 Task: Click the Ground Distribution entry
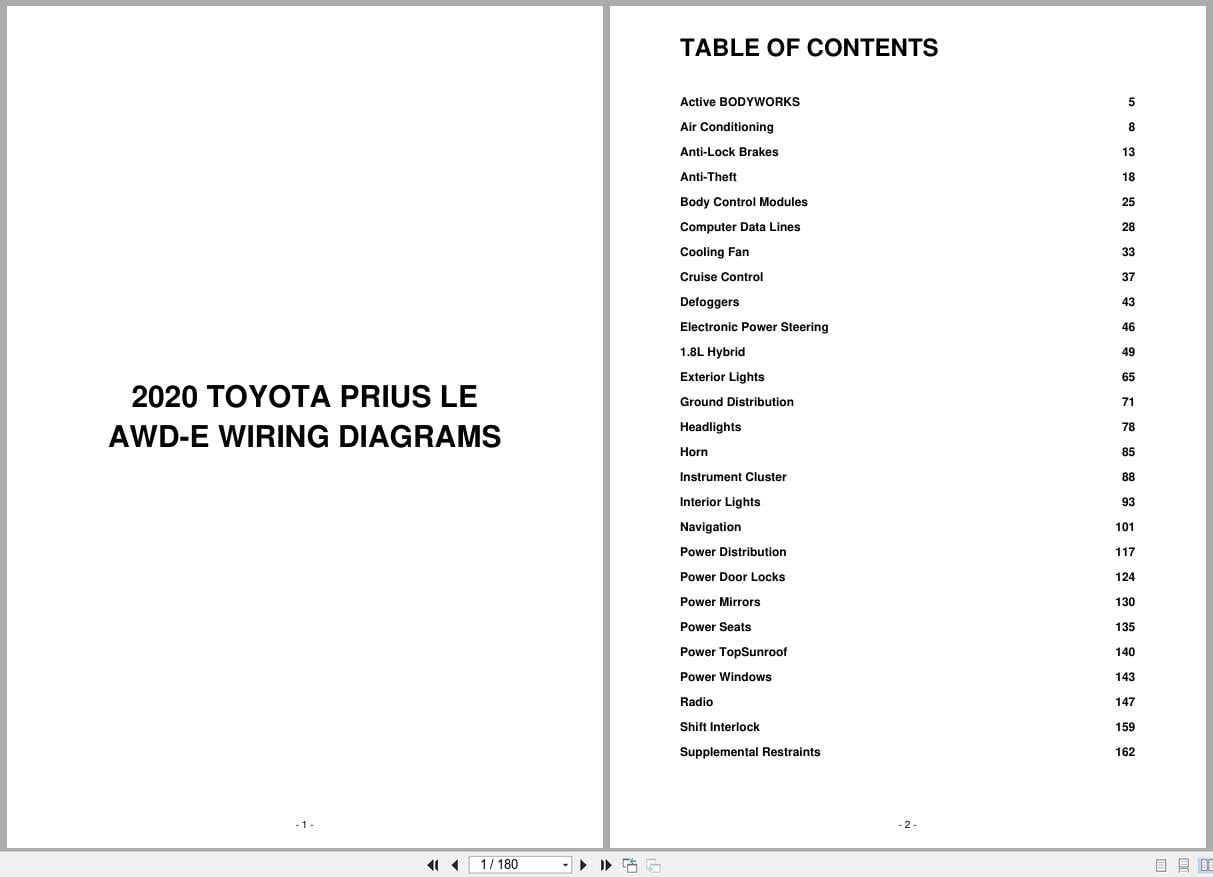click(737, 402)
